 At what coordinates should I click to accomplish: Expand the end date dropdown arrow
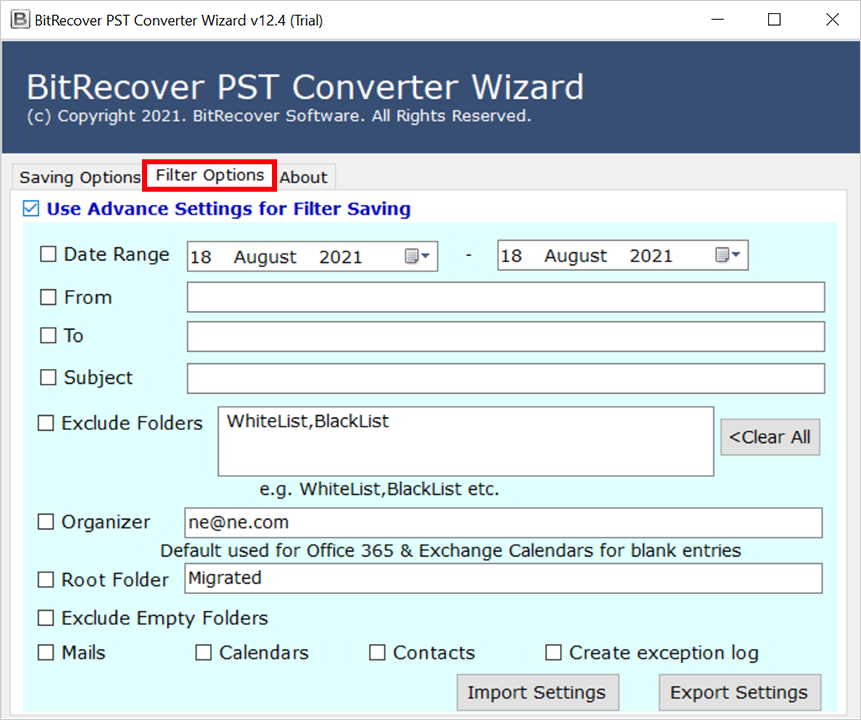737,254
